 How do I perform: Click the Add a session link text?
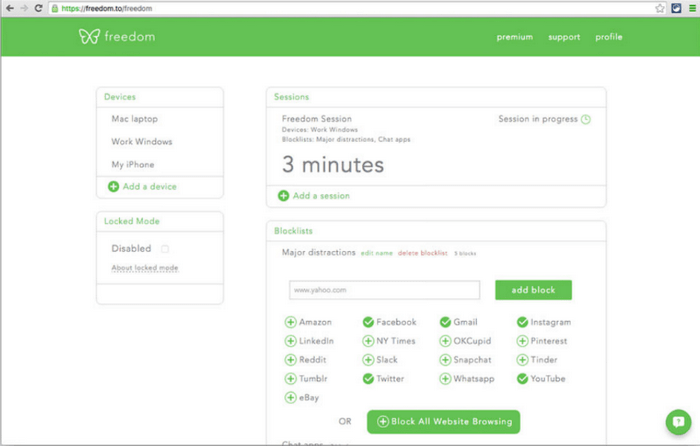pyautogui.click(x=321, y=196)
